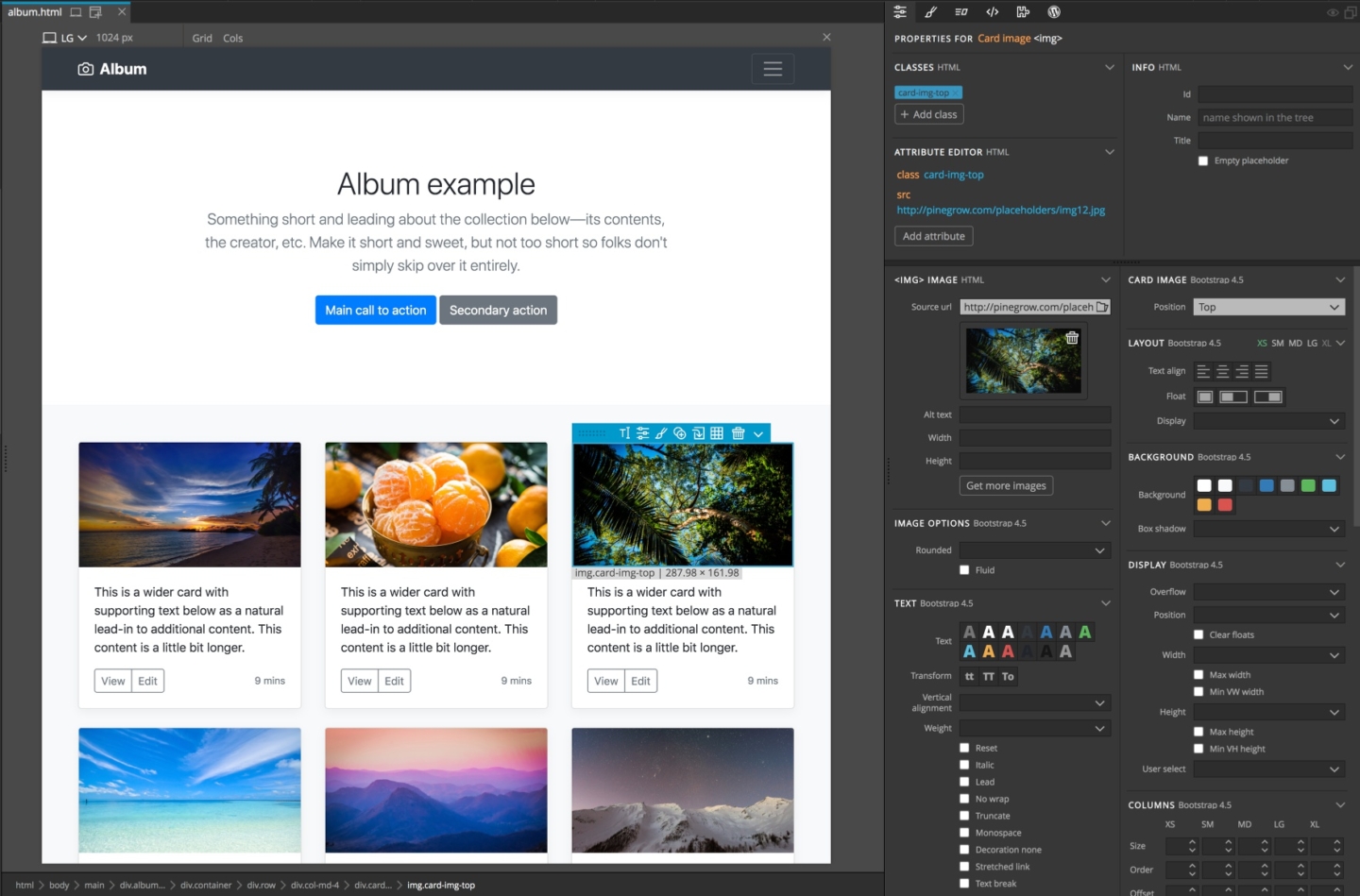Delete the selected image using toolbar trash icon
Screen dimensions: 1360x896
coord(738,433)
